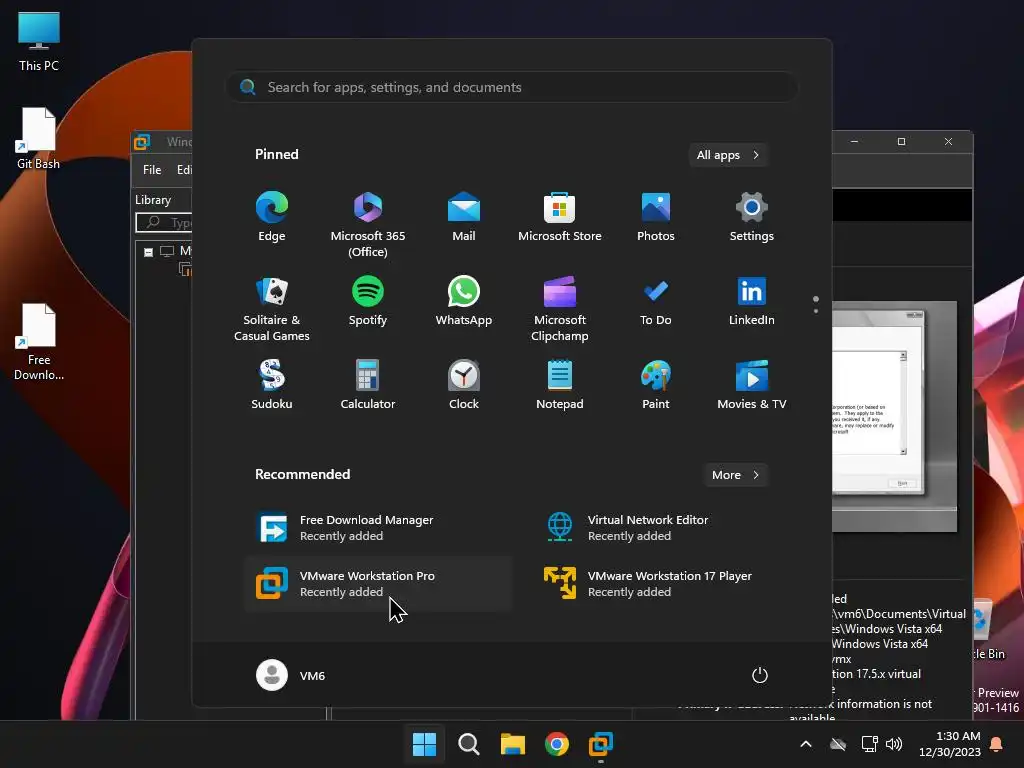Click the Start menu search box
Screen dimensions: 1024x768
pos(511,87)
